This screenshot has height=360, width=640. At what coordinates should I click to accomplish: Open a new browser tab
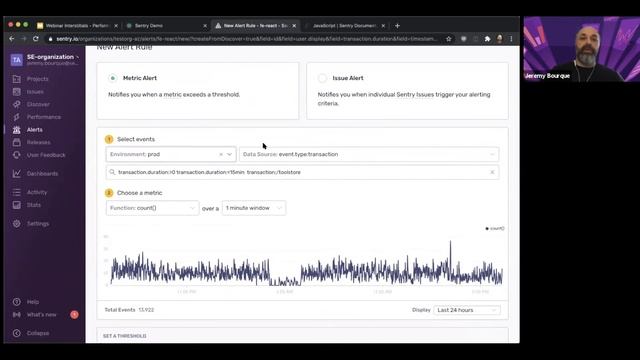[397, 26]
